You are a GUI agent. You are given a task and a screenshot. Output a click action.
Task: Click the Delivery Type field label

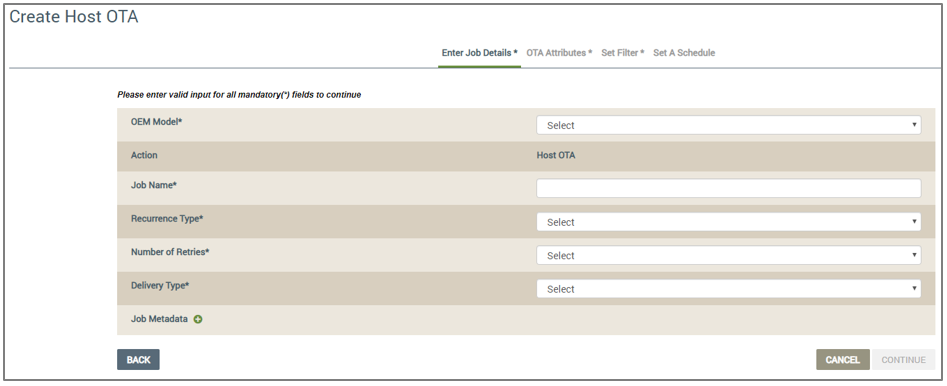[x=160, y=285]
